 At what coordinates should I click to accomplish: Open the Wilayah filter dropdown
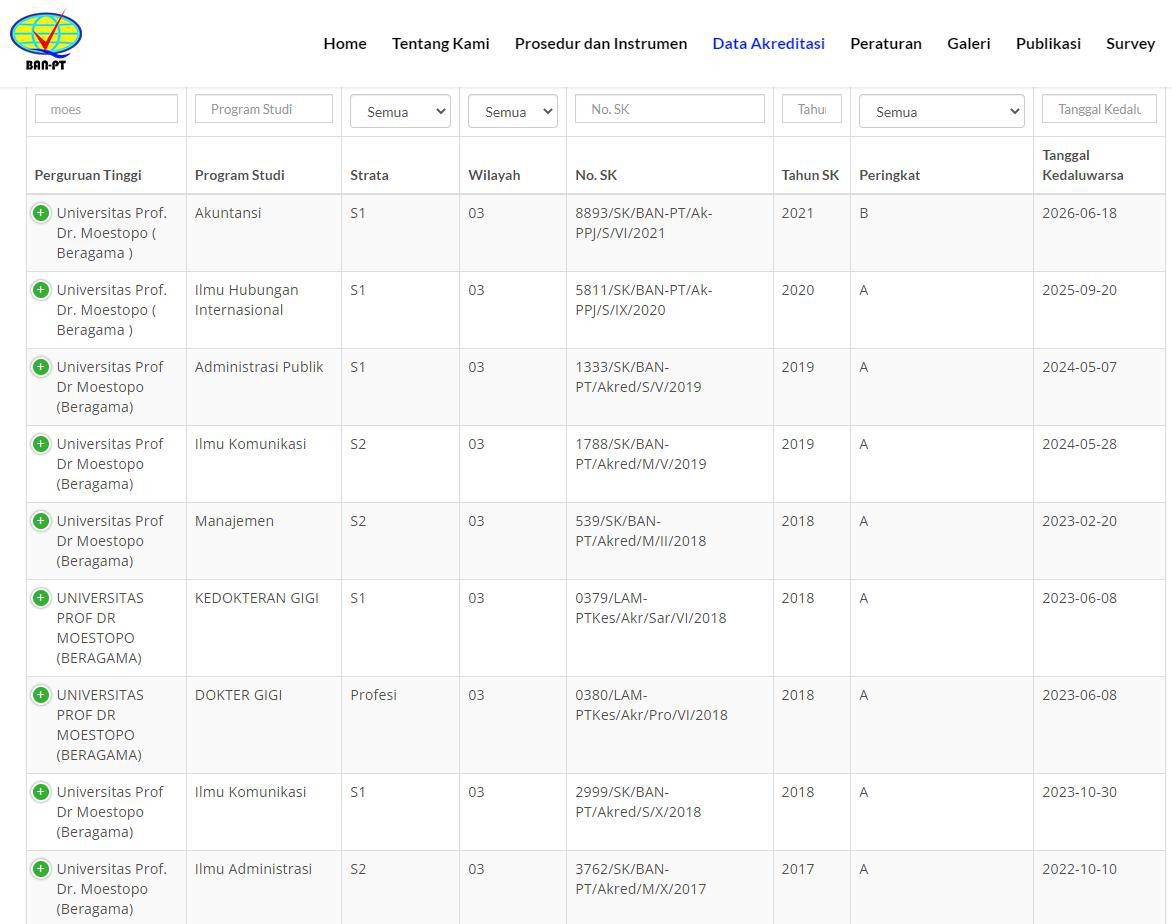tap(512, 111)
